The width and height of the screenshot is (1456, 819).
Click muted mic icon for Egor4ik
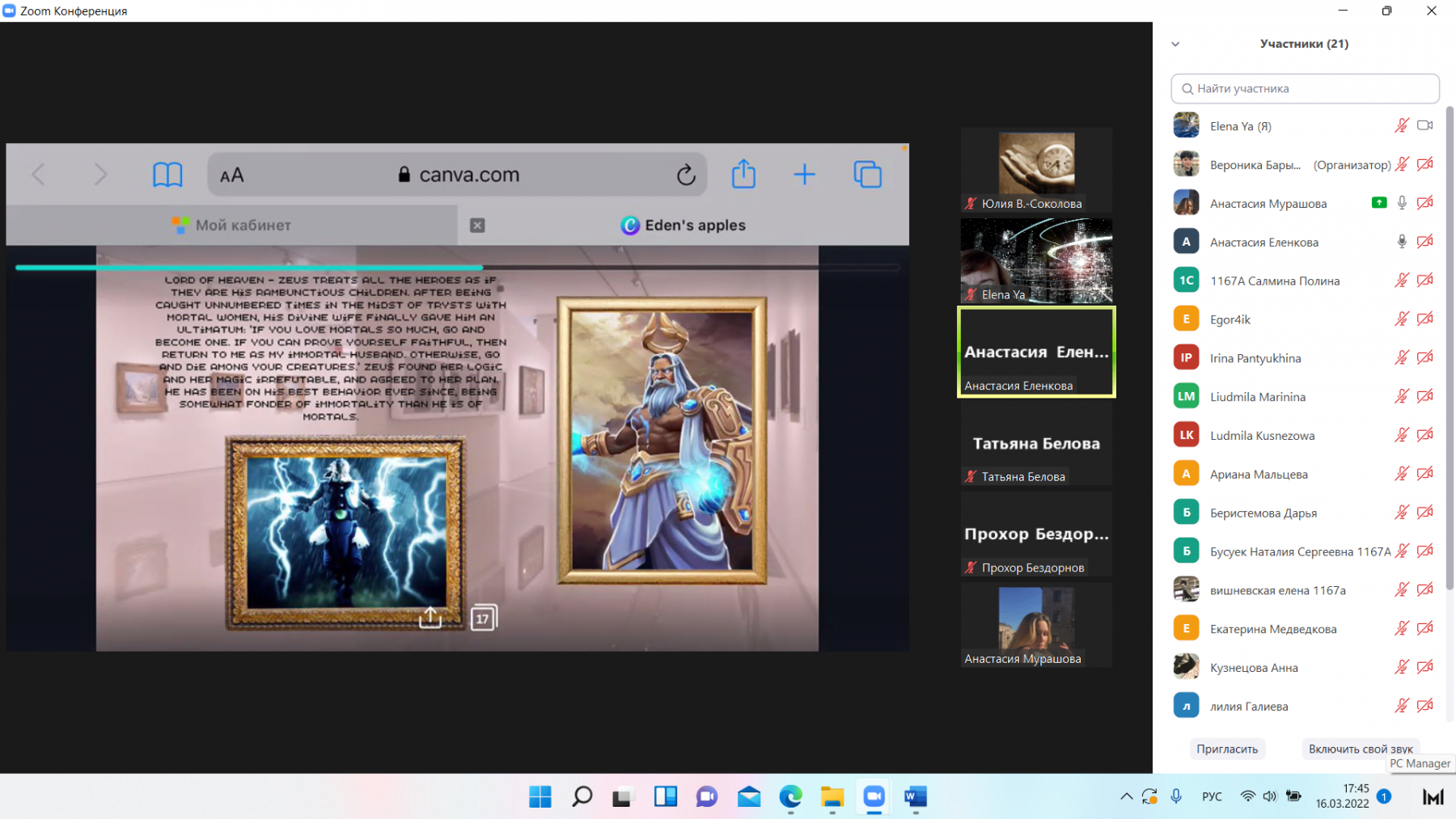pos(1402,319)
